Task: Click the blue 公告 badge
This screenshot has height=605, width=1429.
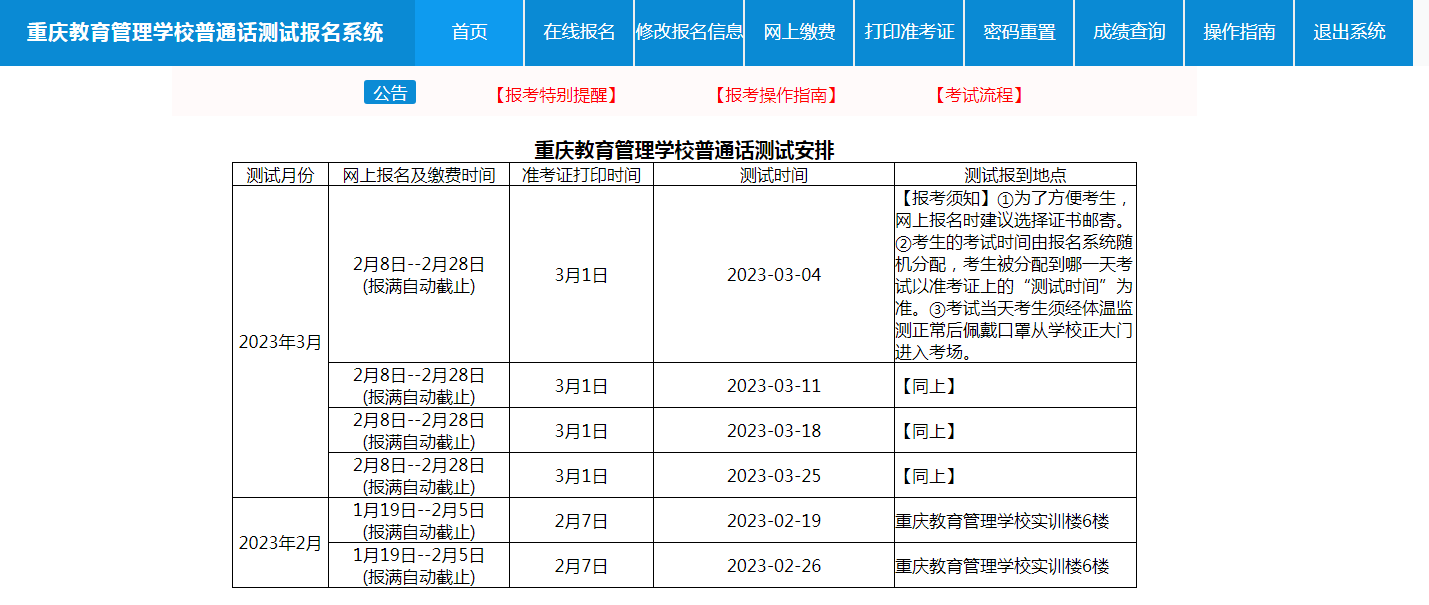Action: [x=390, y=93]
